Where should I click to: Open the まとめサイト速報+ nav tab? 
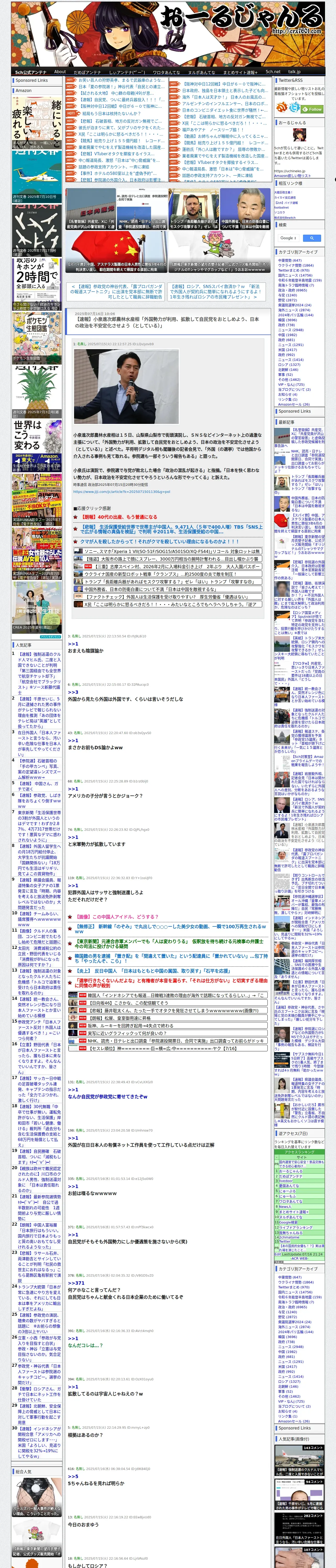point(240,72)
